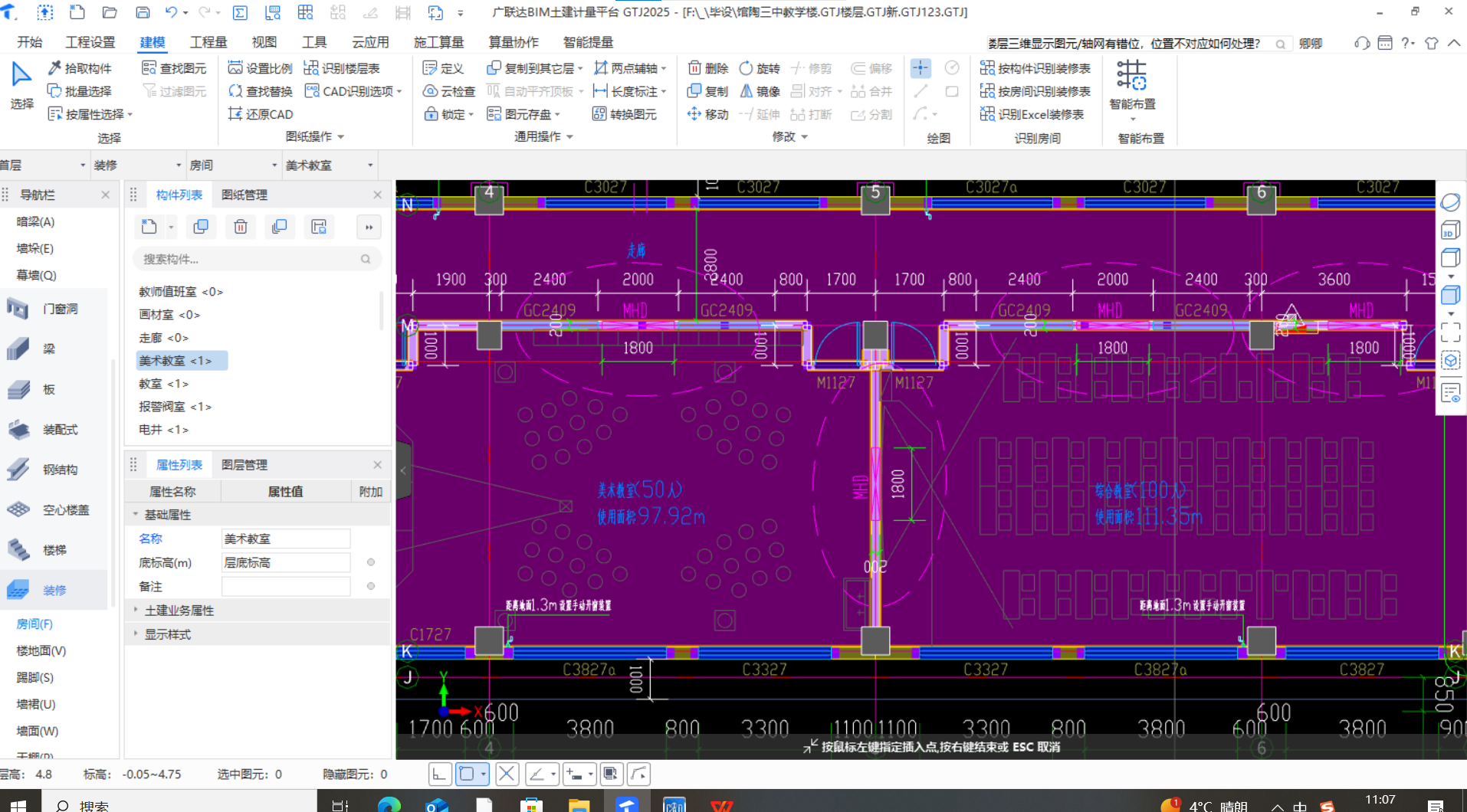Click the 按属性选择 button
The width and height of the screenshot is (1467, 812).
tap(90, 114)
